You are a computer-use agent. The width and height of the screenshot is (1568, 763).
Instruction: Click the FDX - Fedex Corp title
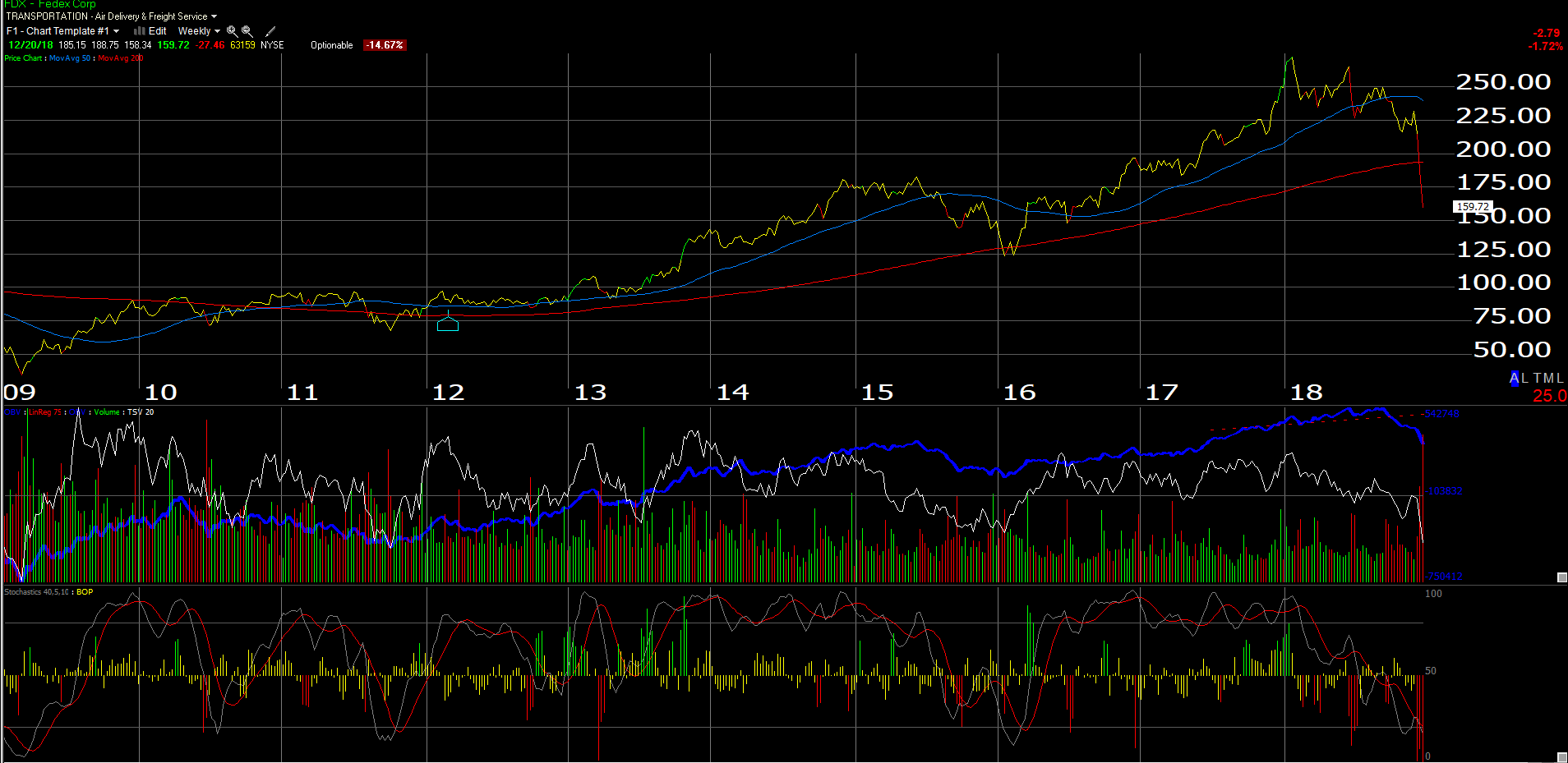[x=50, y=4]
